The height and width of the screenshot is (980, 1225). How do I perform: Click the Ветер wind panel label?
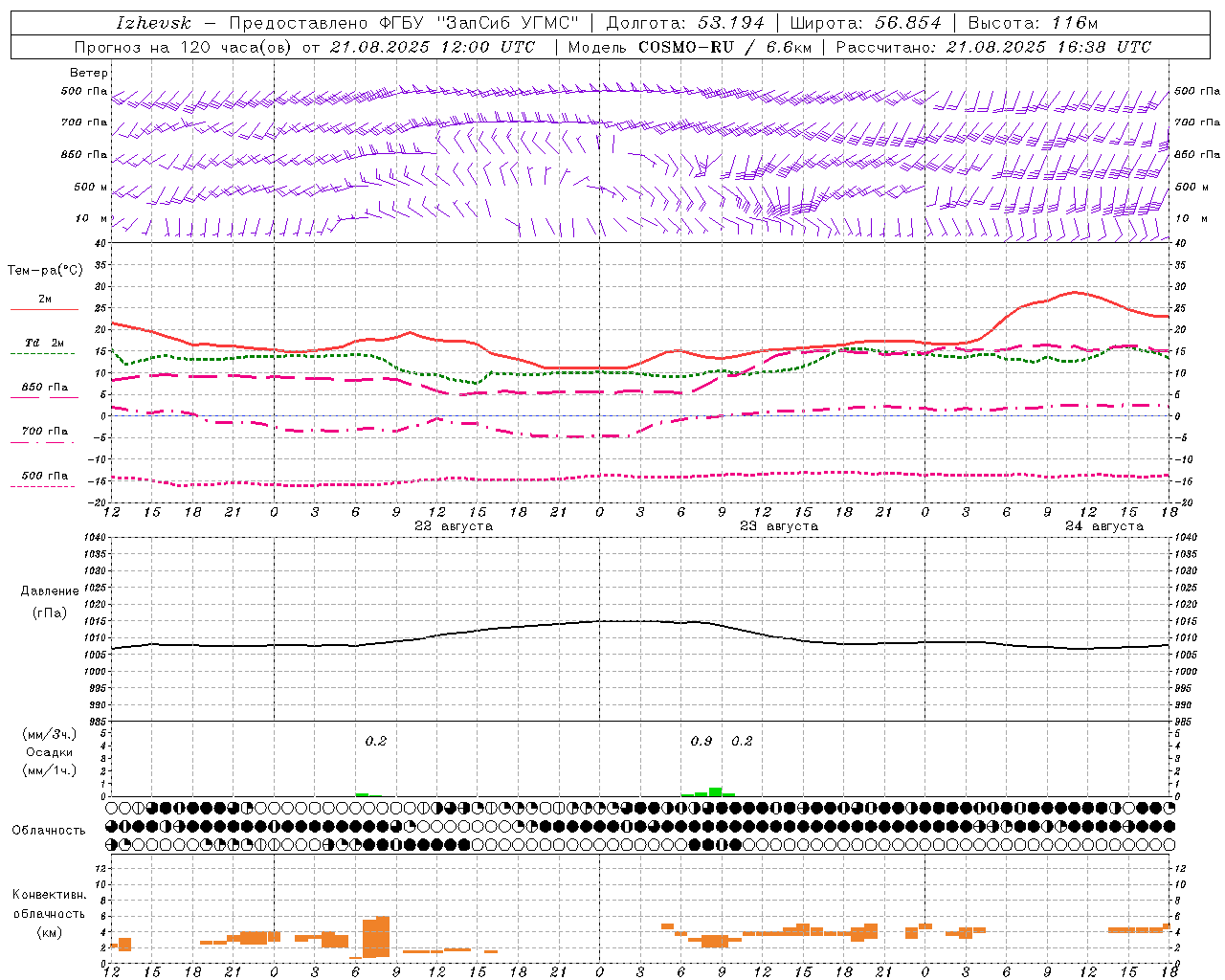click(x=88, y=73)
